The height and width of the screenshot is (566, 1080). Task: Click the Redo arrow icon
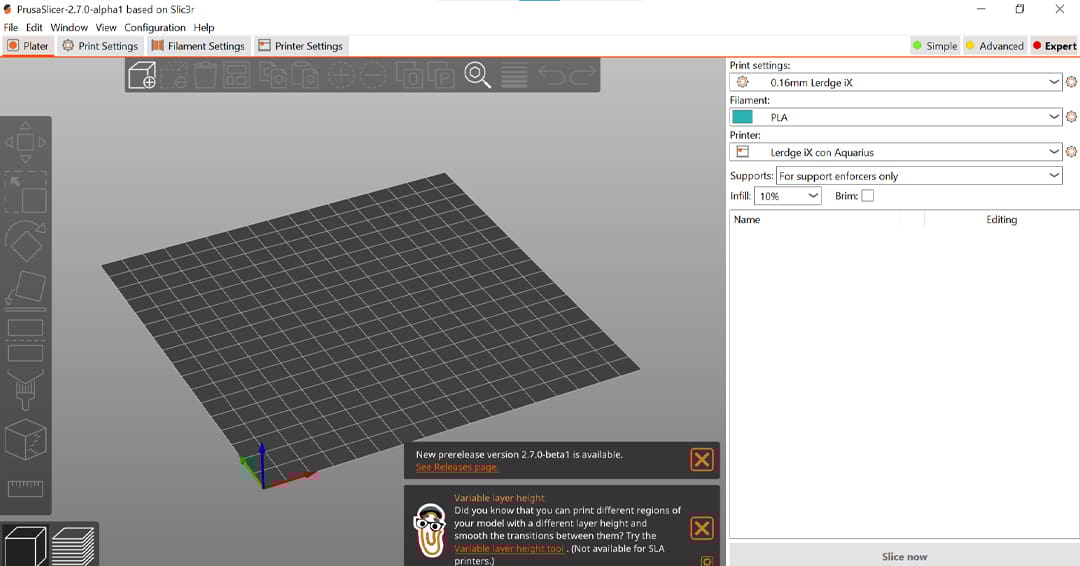[583, 75]
